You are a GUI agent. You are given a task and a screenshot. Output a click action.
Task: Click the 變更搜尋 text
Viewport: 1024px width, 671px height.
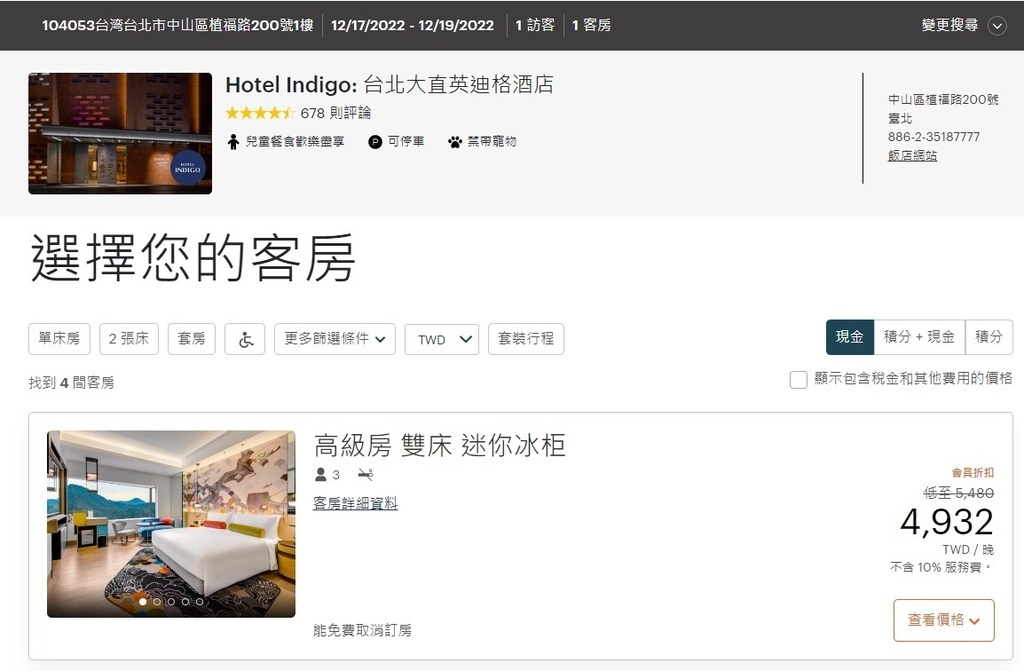[950, 25]
